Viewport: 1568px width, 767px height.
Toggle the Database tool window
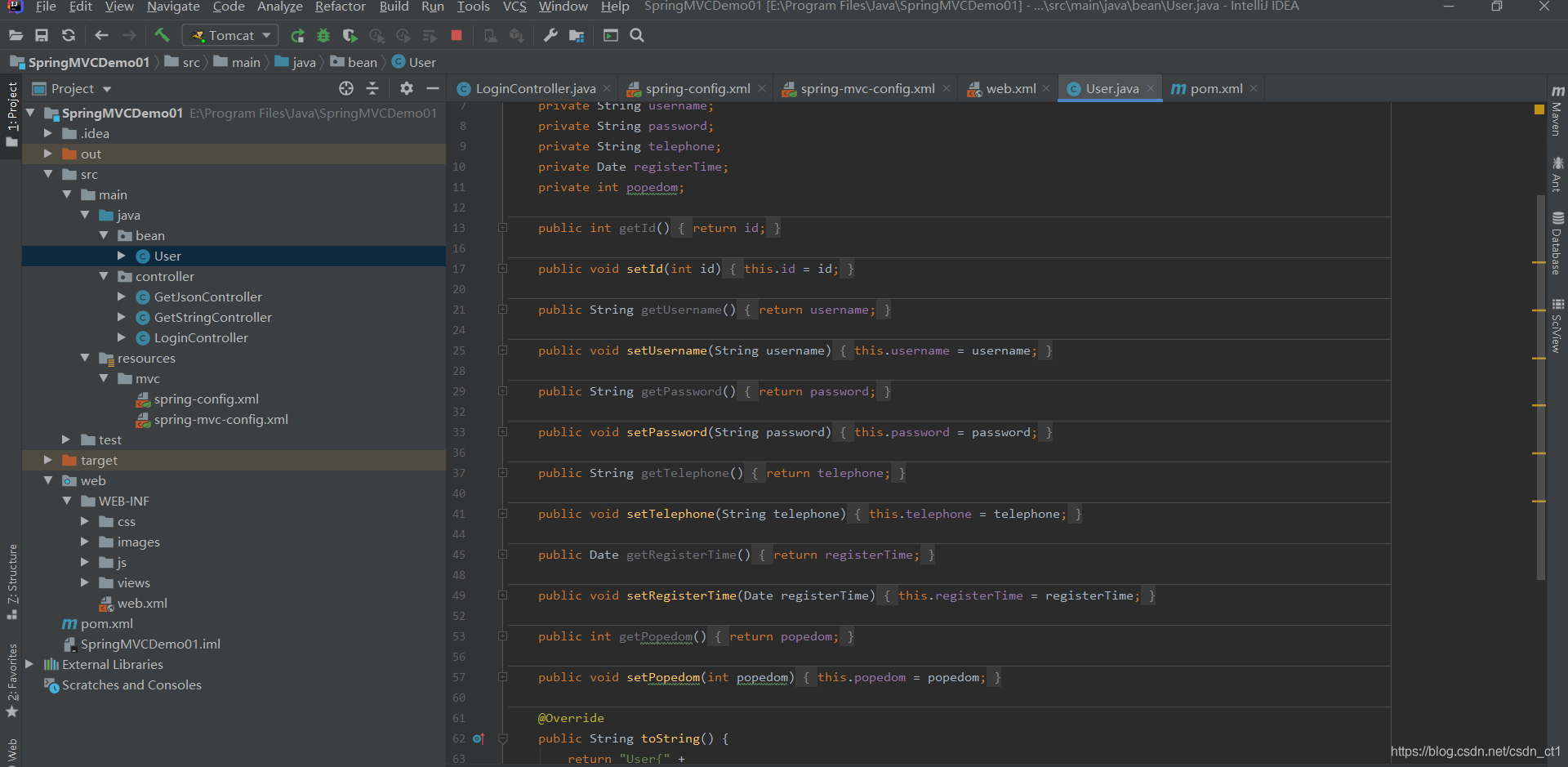pos(1557,243)
